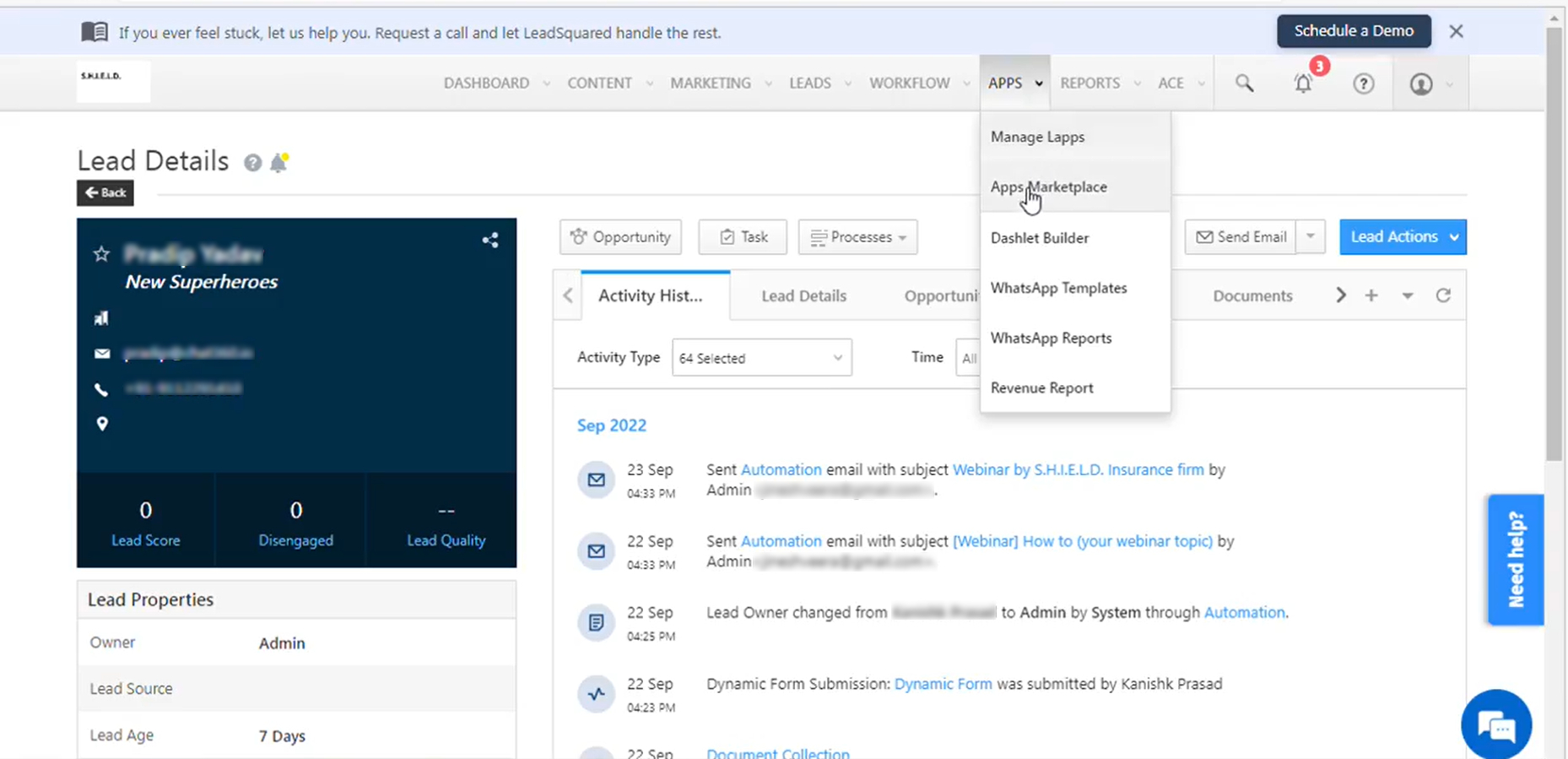Click the search magnifier icon
This screenshot has height=759, width=1568.
click(1244, 83)
